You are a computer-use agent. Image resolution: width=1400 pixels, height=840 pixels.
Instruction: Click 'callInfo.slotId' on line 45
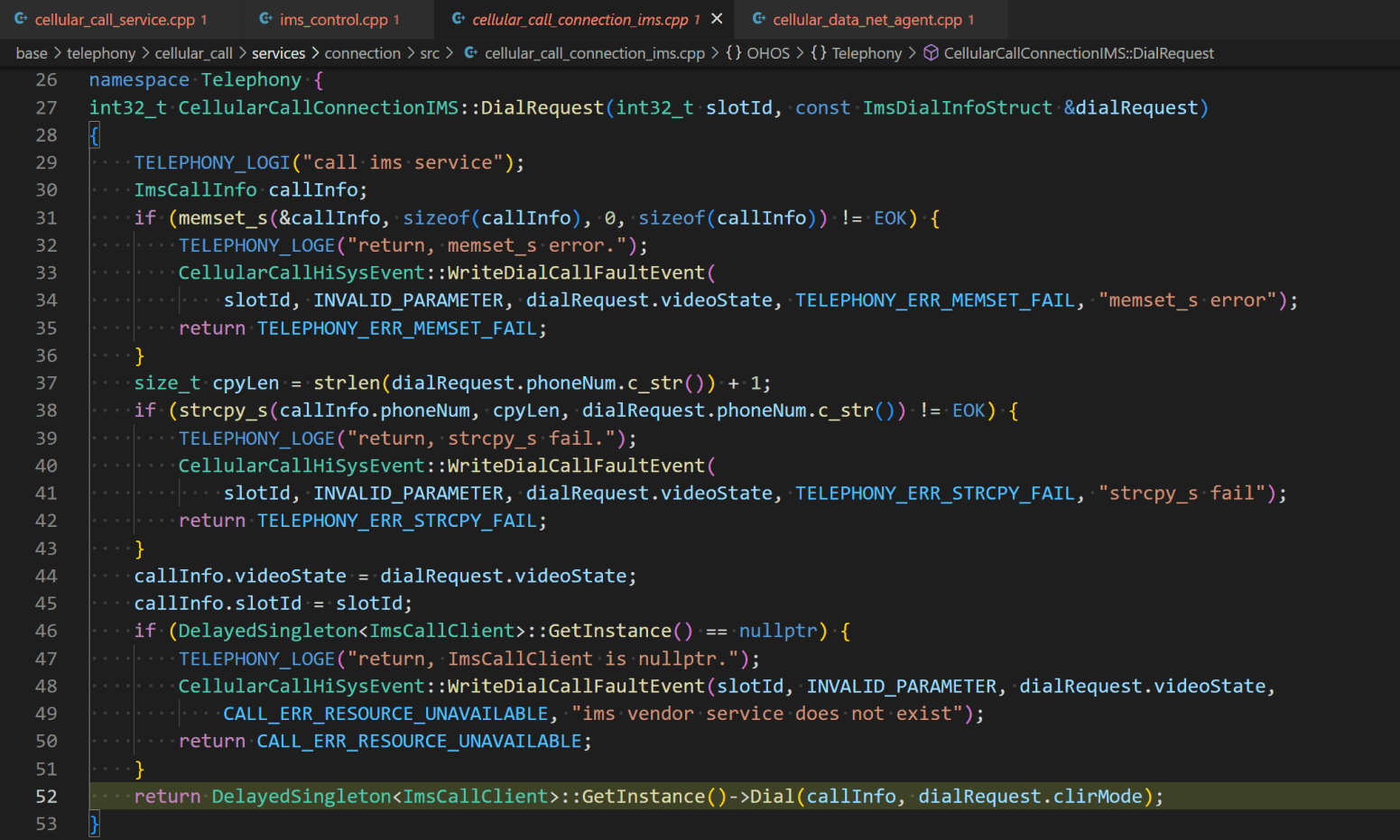coord(218,604)
